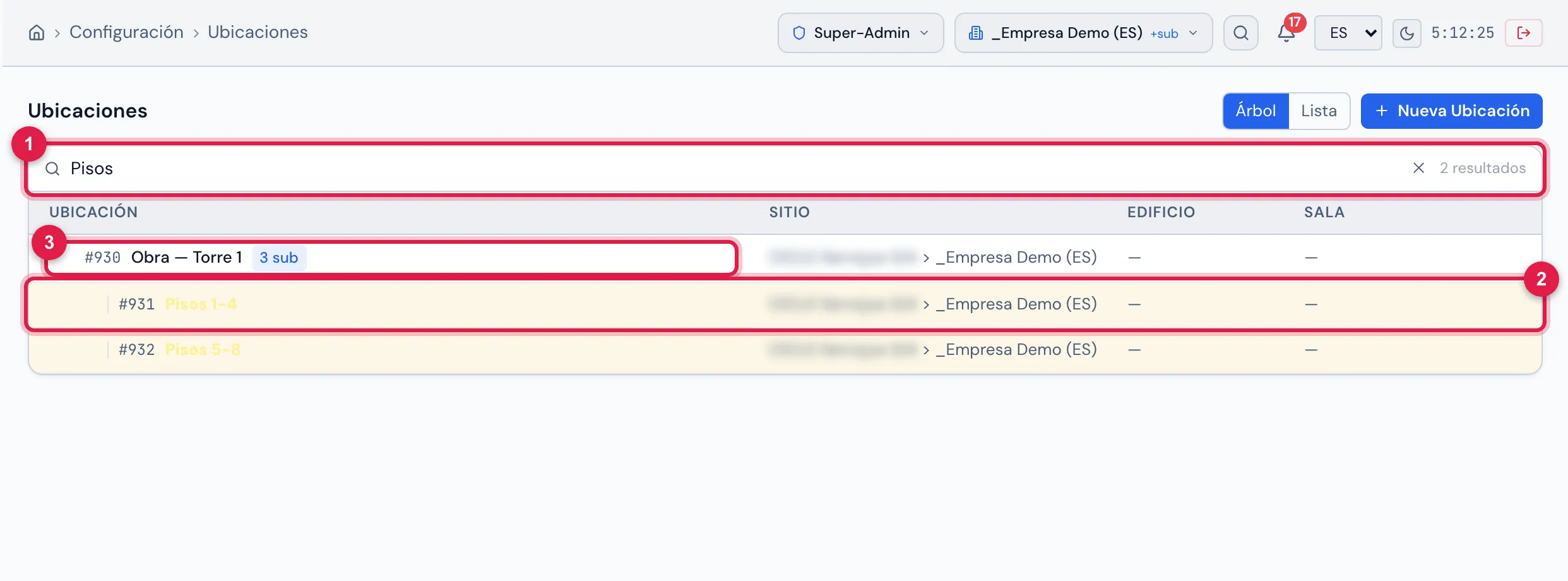
Task: Click the UBICACIÓN column header
Action: tap(93, 212)
